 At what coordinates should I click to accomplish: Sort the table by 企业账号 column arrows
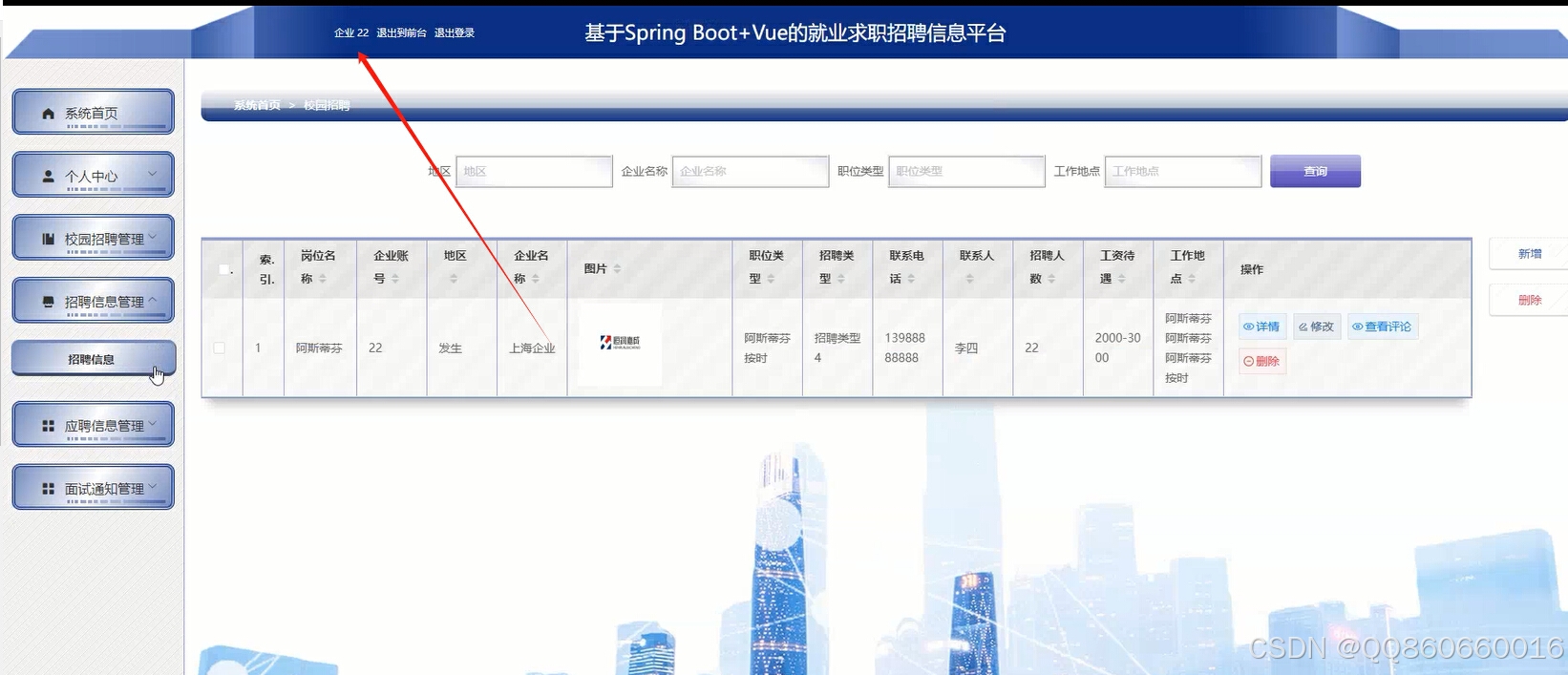point(395,279)
